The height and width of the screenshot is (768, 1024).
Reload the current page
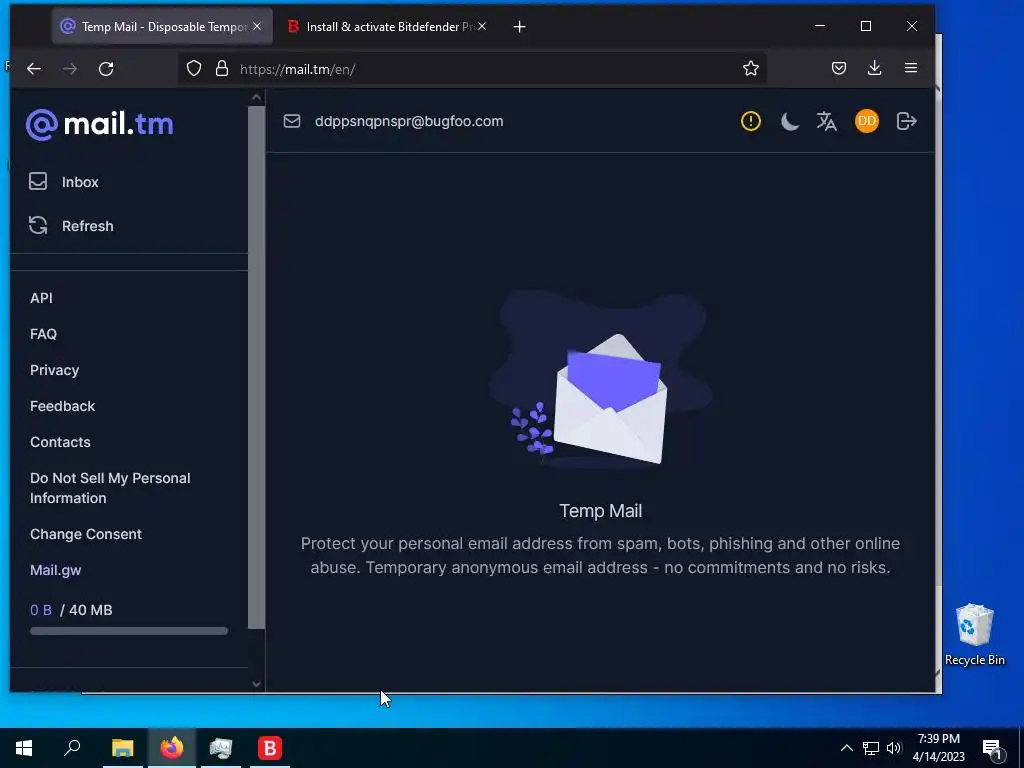(x=106, y=69)
